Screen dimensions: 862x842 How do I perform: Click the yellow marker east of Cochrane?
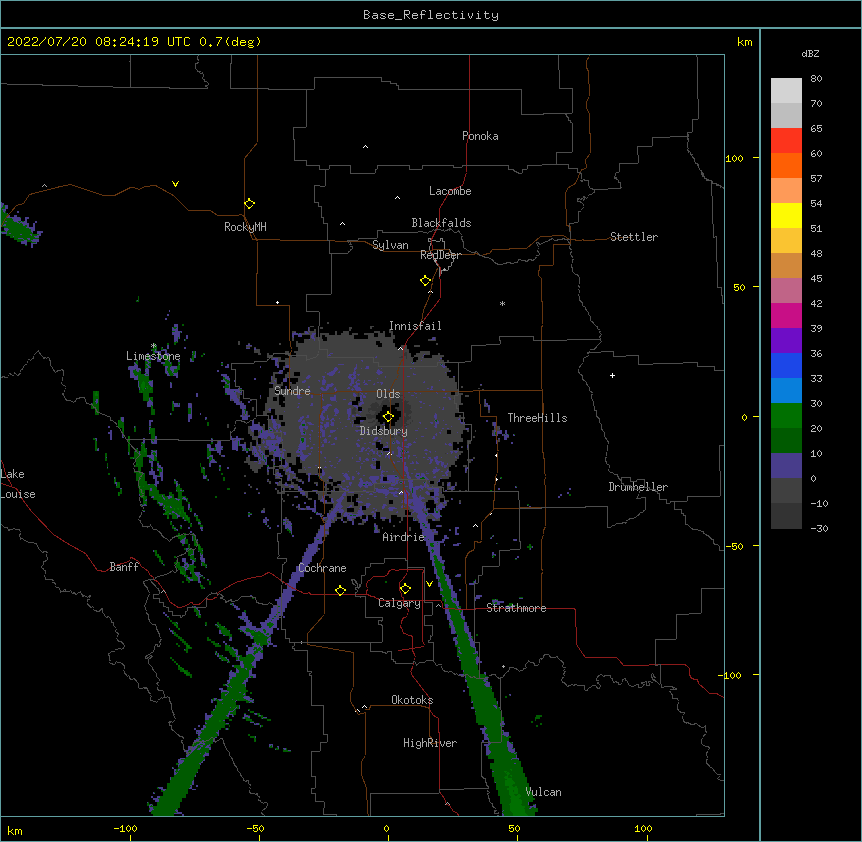pos(340,590)
